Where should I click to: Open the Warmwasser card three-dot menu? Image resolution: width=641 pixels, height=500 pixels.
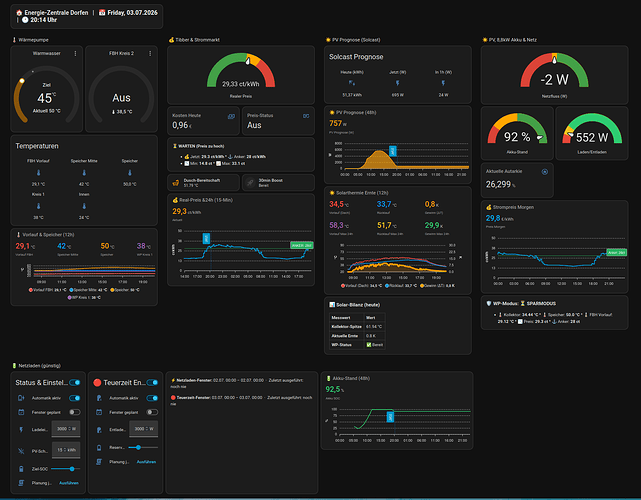pyautogui.click(x=75, y=54)
